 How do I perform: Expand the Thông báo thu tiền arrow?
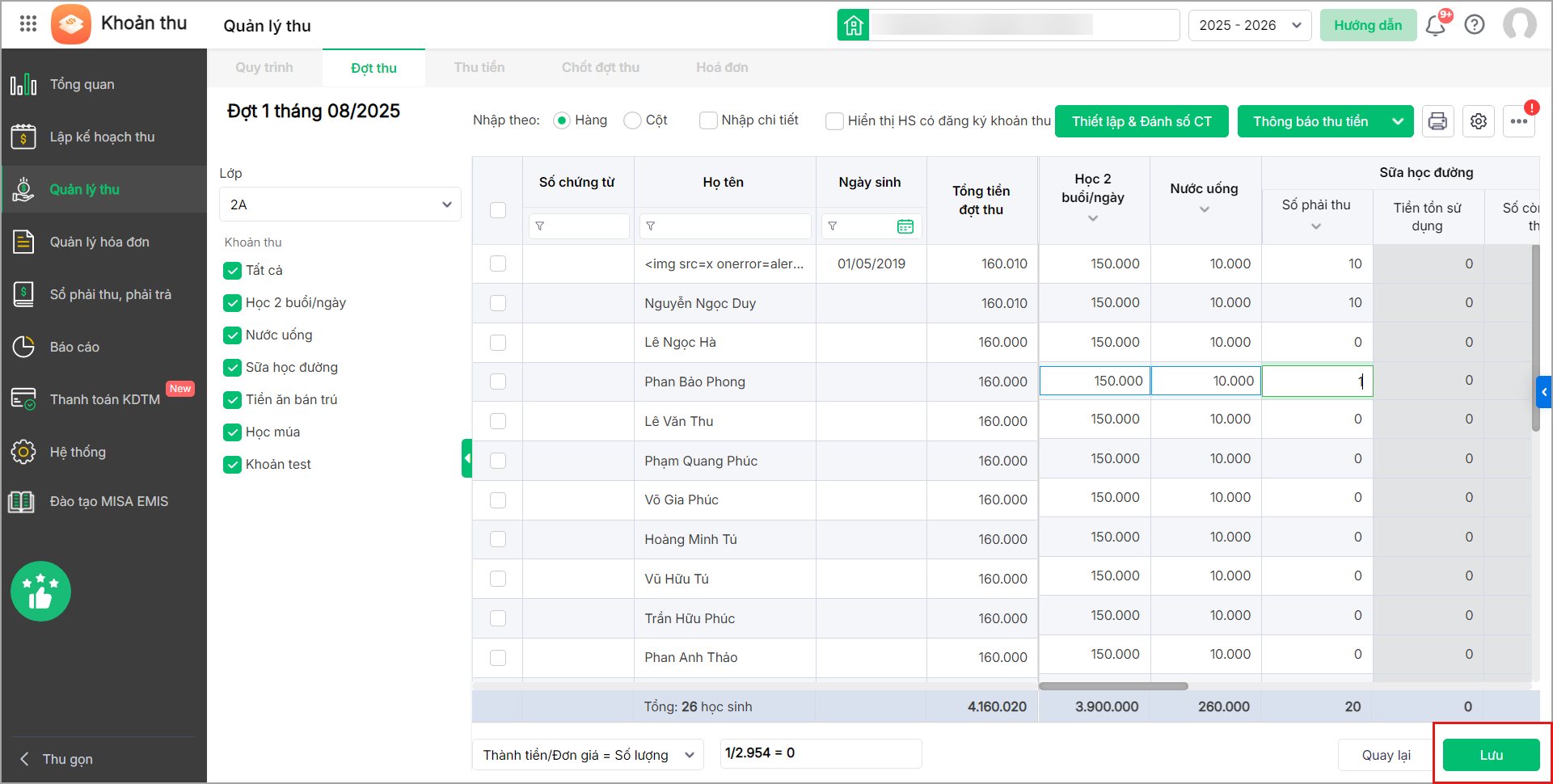[1398, 121]
